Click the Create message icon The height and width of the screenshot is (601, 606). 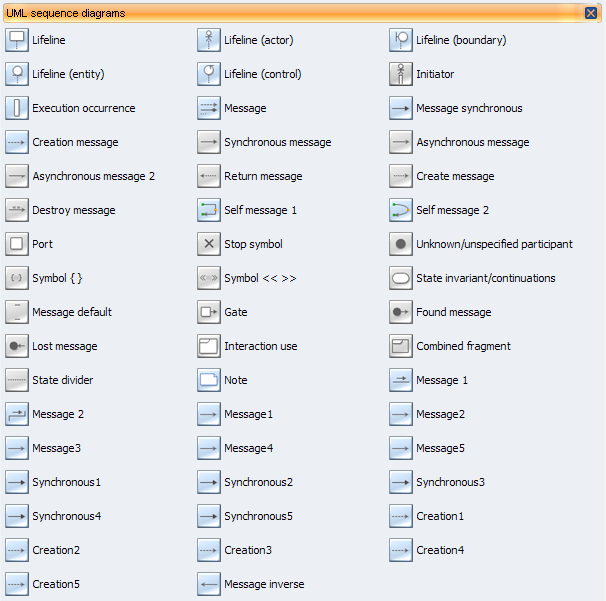pyautogui.click(x=401, y=176)
